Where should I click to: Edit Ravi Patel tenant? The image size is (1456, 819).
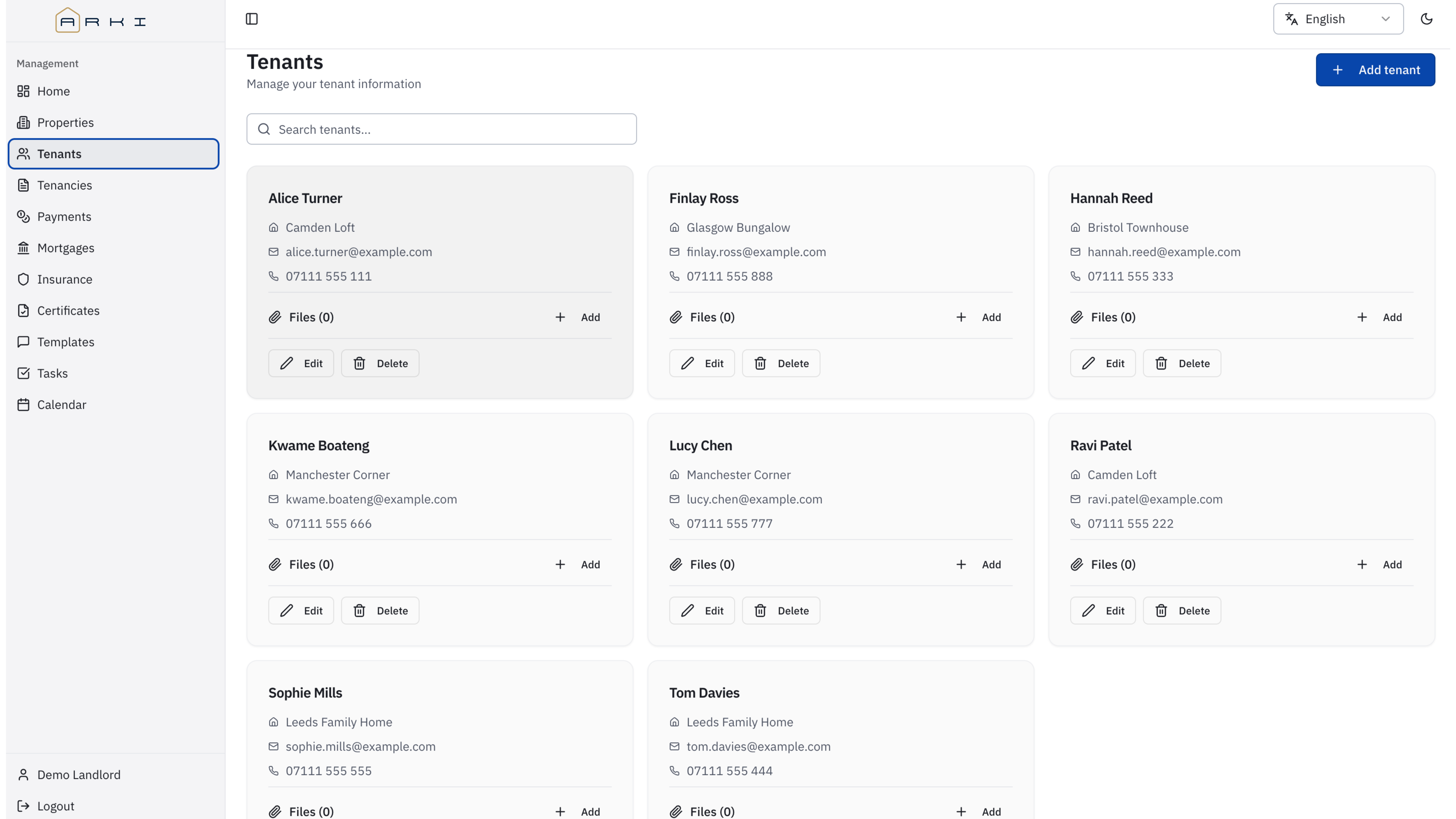tap(1103, 610)
